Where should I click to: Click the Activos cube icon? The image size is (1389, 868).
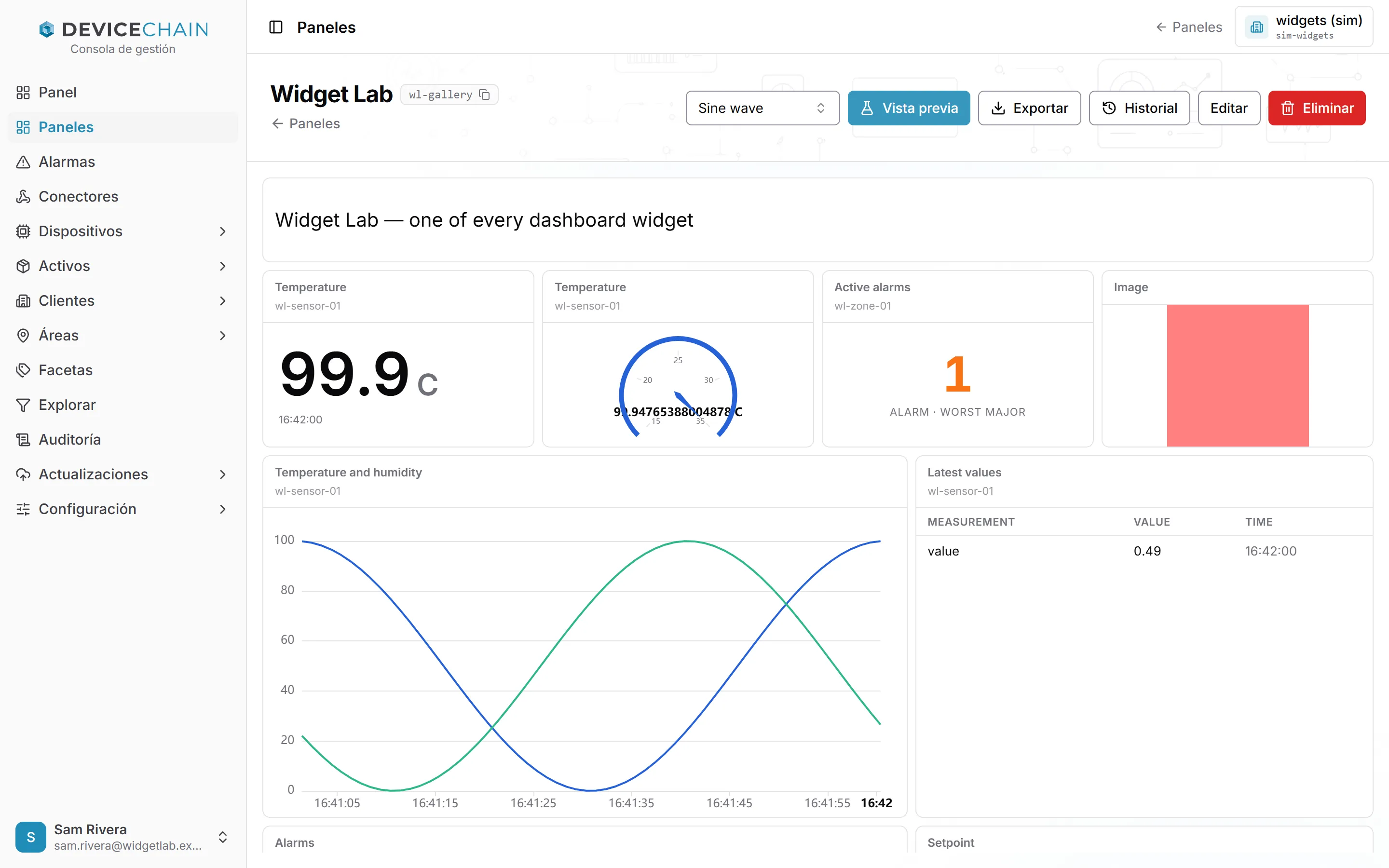pyautogui.click(x=23, y=266)
